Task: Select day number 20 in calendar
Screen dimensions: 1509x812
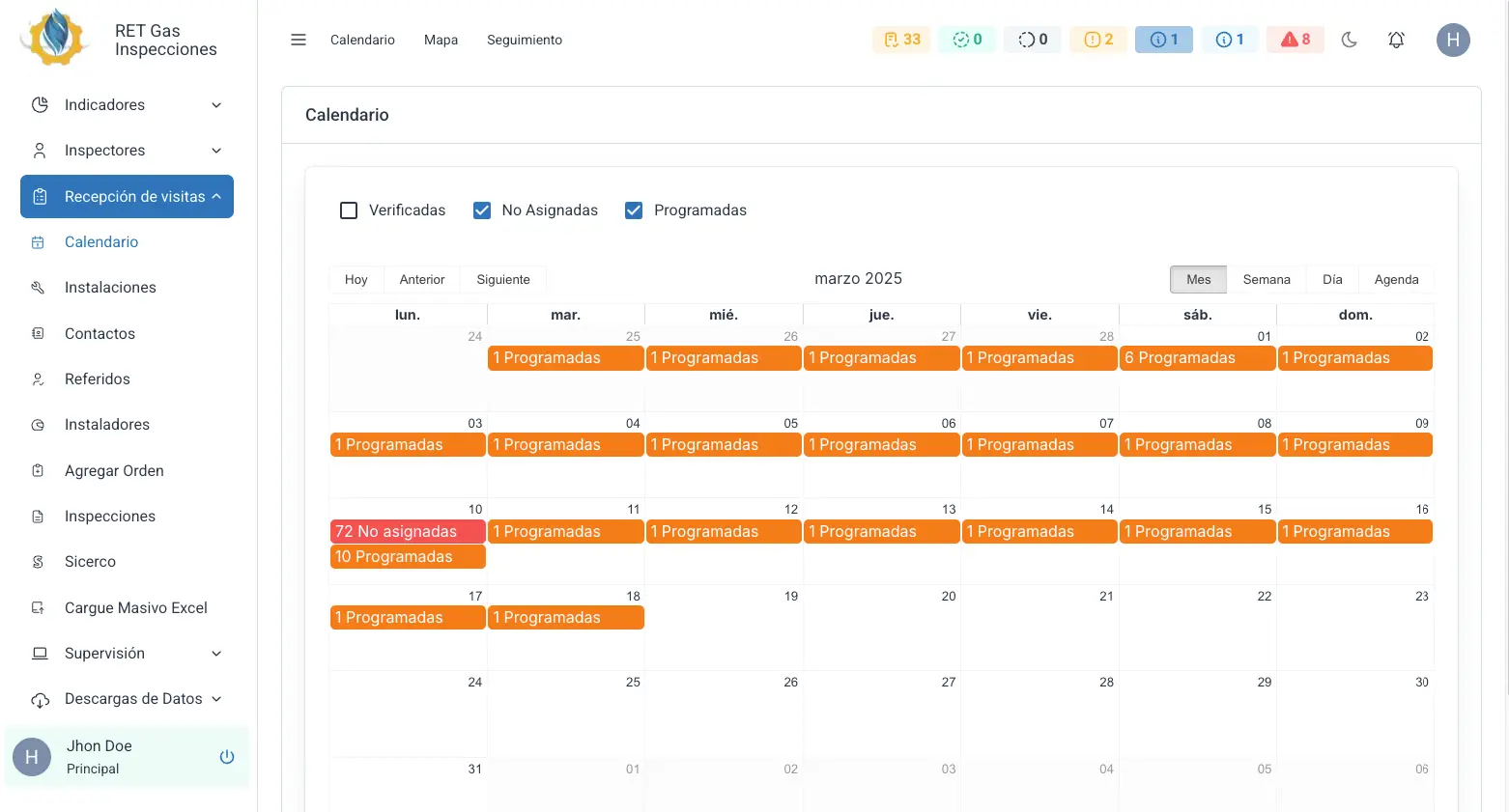Action: click(x=949, y=597)
